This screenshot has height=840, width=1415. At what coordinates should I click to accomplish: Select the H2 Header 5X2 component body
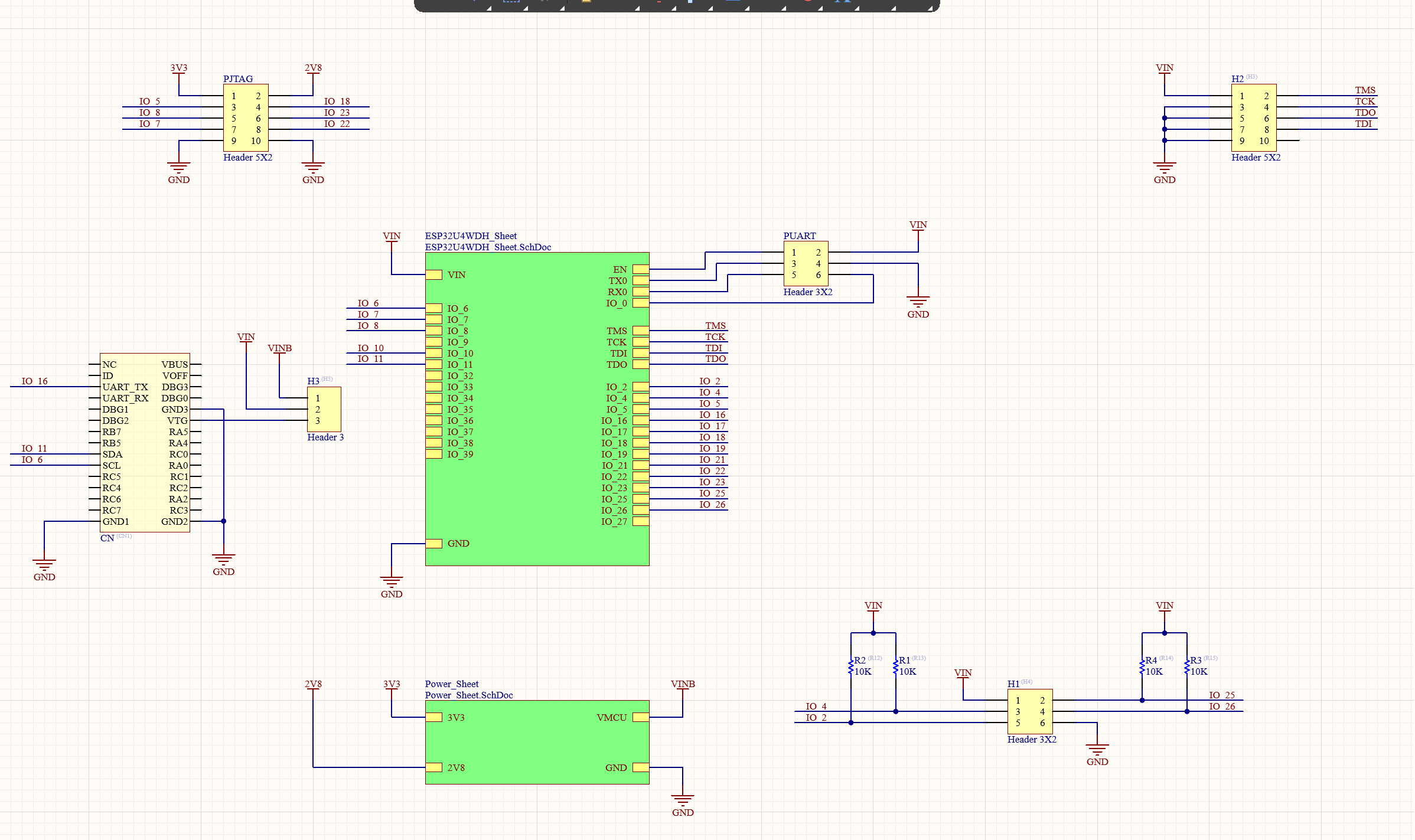1254,118
